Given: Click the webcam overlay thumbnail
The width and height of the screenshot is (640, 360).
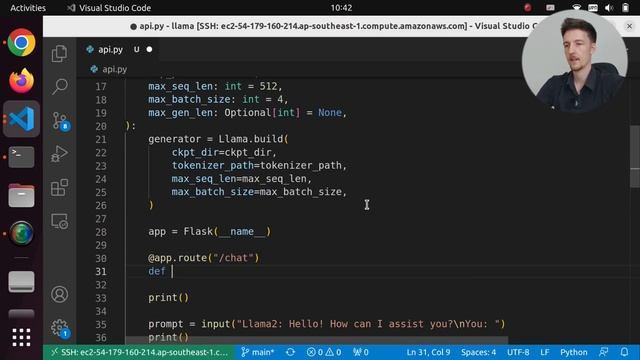Looking at the screenshot, I should coord(574,60).
